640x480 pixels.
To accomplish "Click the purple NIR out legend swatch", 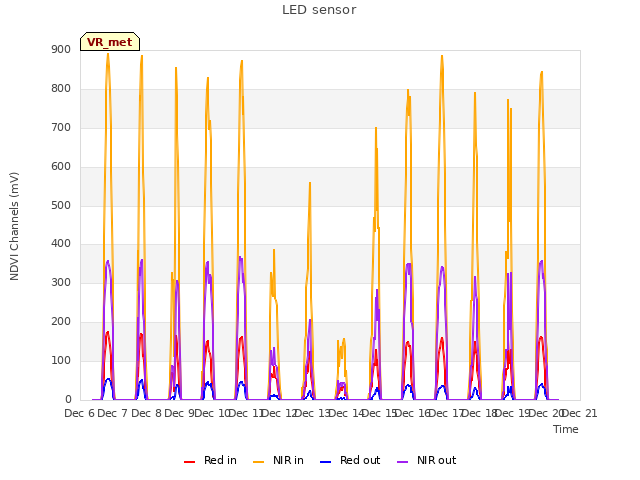I will 402,462.
